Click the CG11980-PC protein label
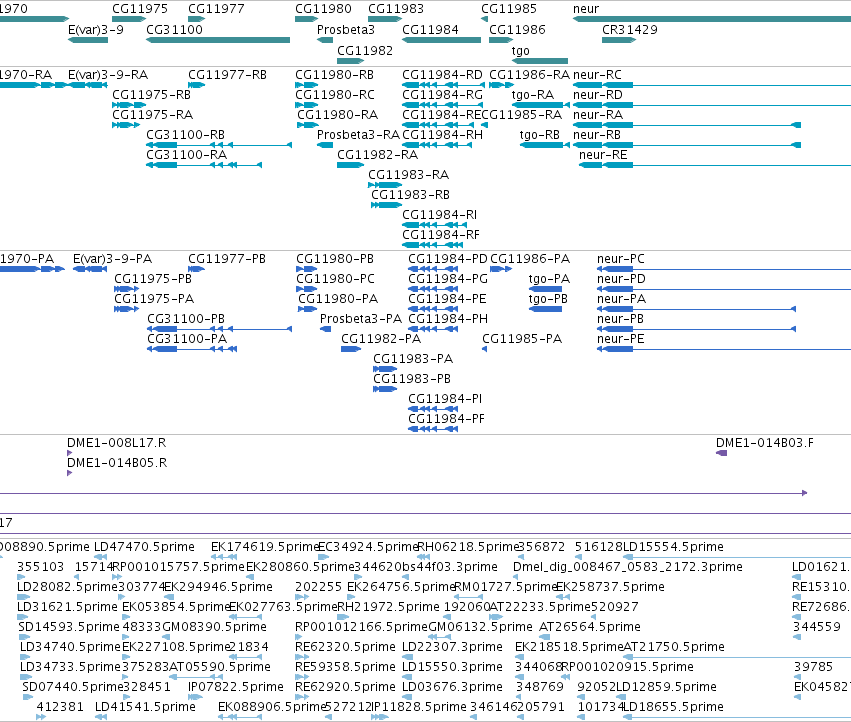Image resolution: width=851 pixels, height=722 pixels. (335, 279)
